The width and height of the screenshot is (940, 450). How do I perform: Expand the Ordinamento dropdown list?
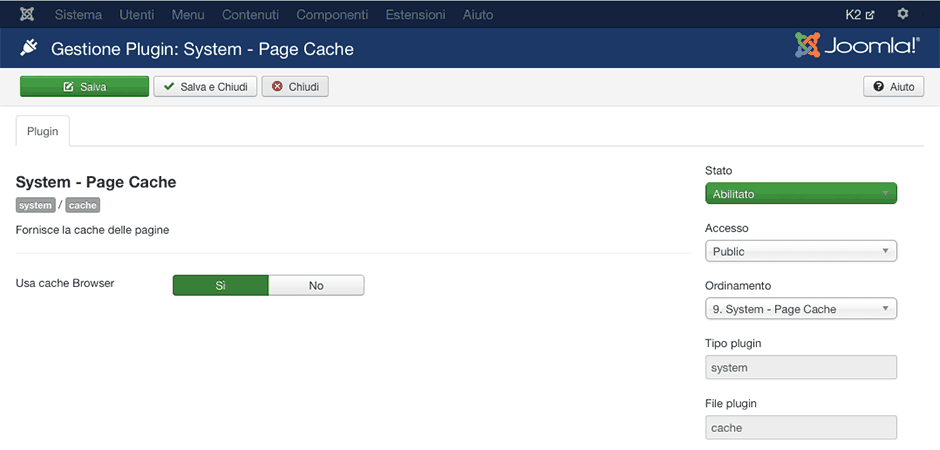[800, 309]
